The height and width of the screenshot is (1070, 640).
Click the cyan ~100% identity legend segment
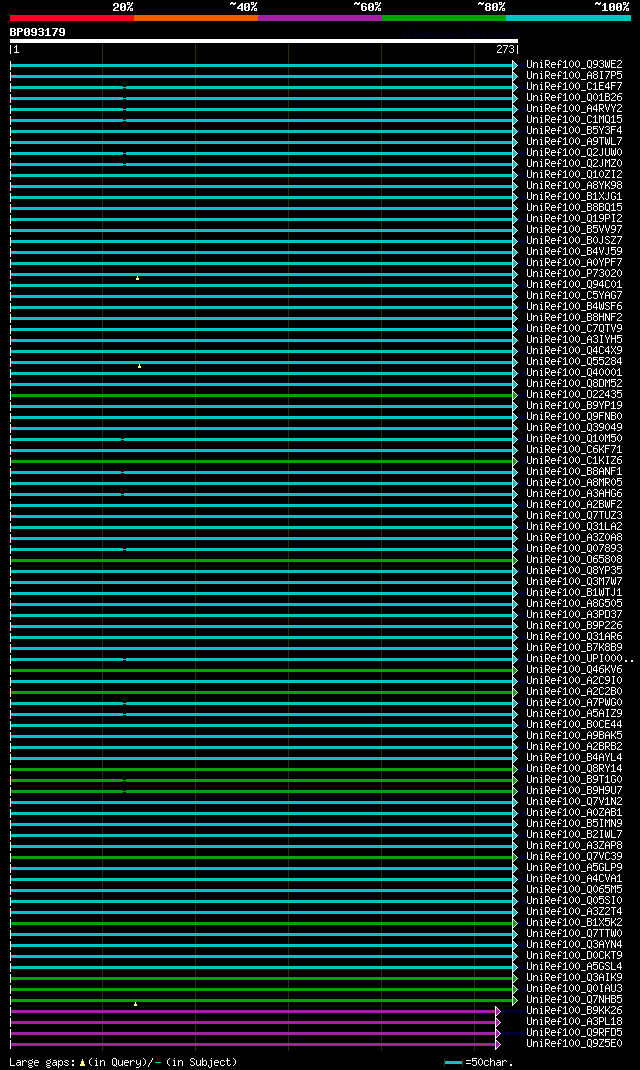coord(568,18)
